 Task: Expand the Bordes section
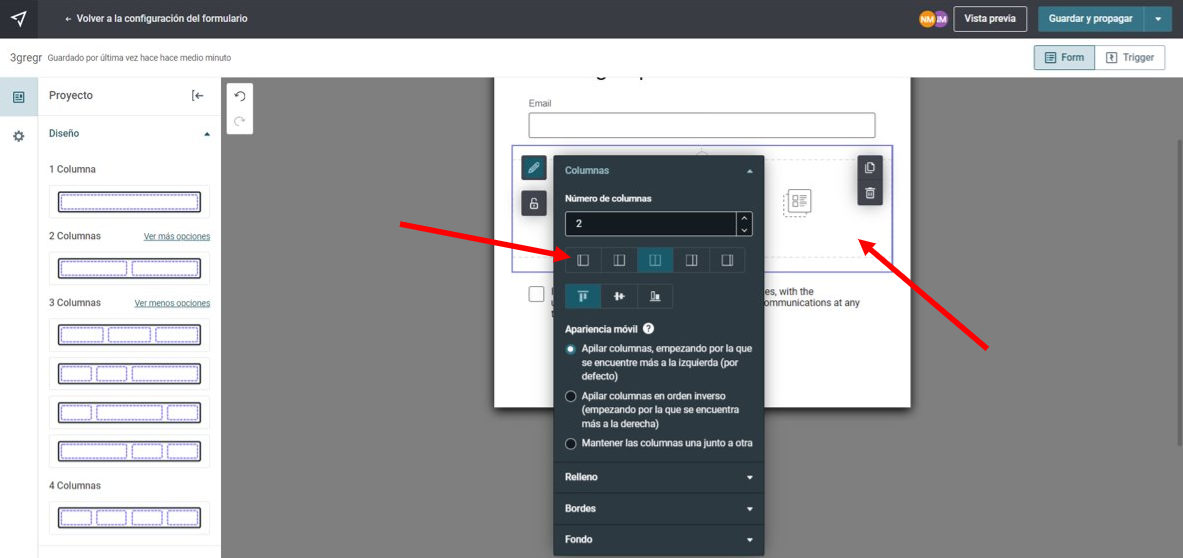click(x=659, y=509)
